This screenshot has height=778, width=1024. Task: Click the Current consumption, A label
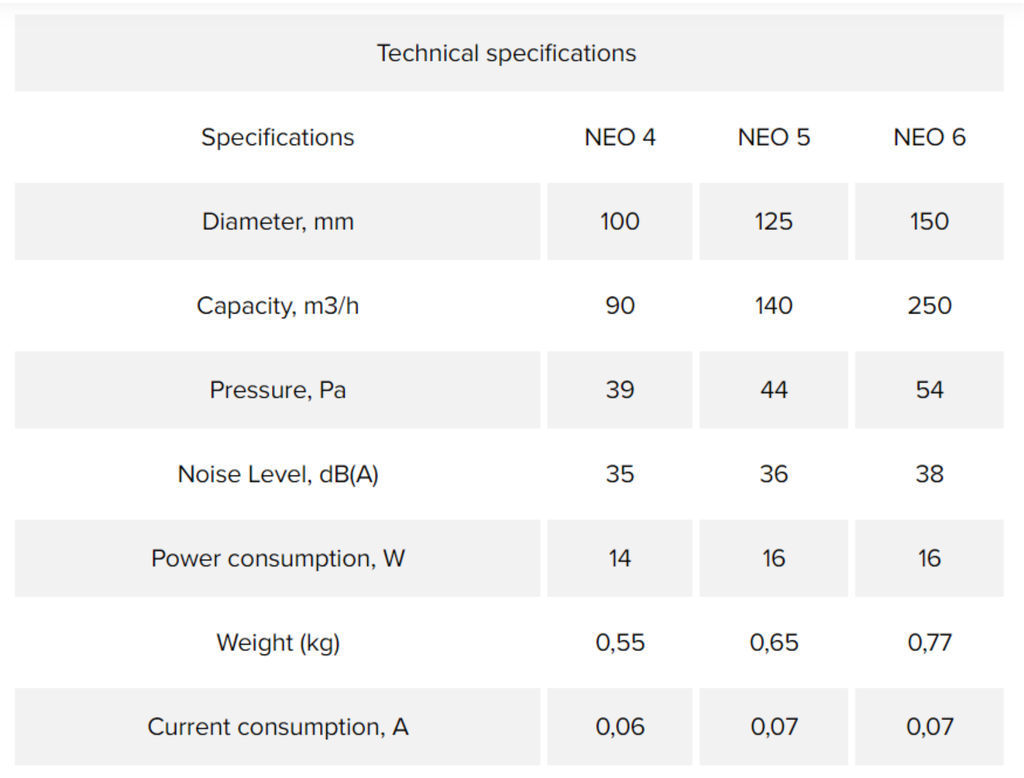coord(278,727)
